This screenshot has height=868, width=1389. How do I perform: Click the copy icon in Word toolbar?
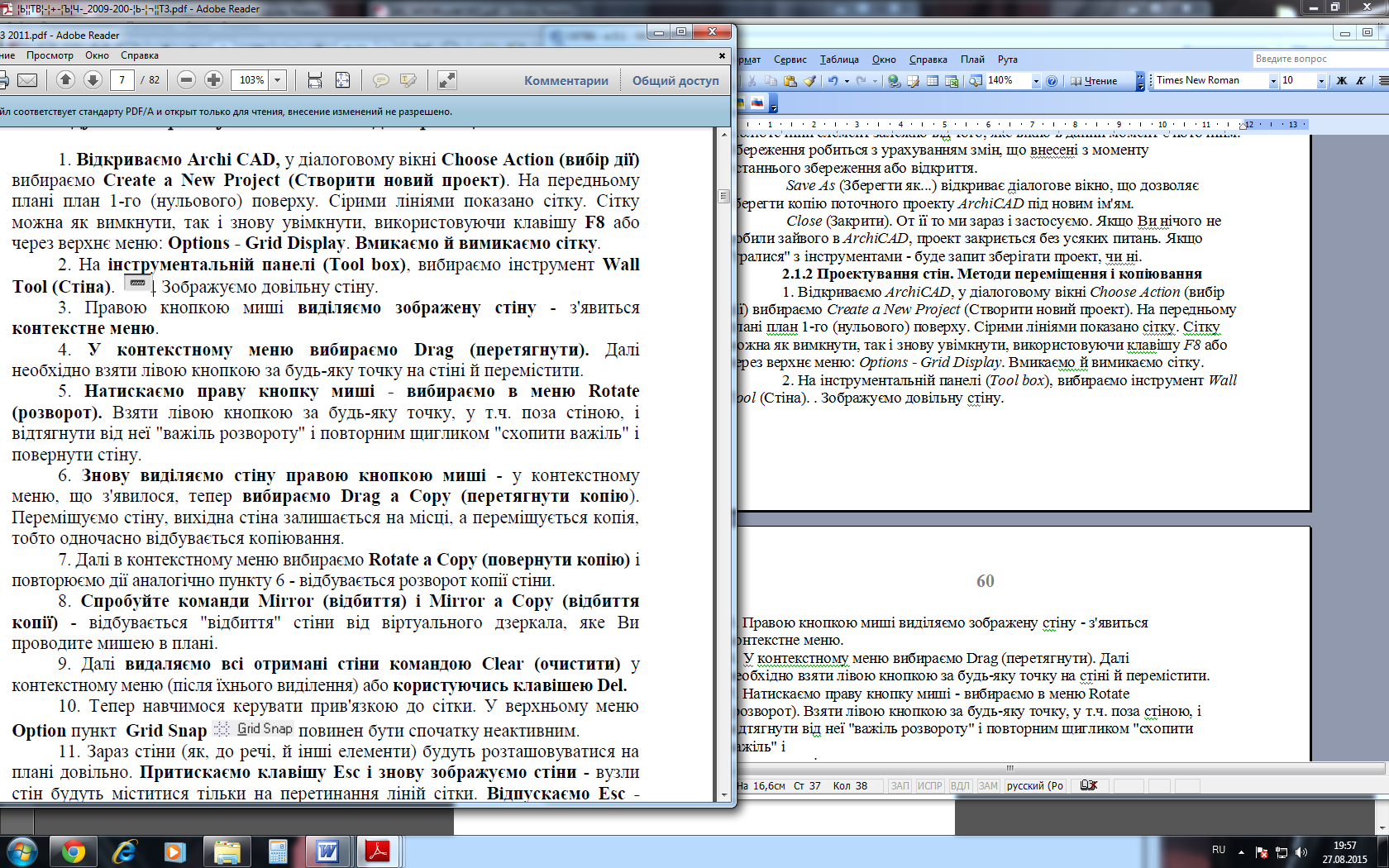[771, 81]
